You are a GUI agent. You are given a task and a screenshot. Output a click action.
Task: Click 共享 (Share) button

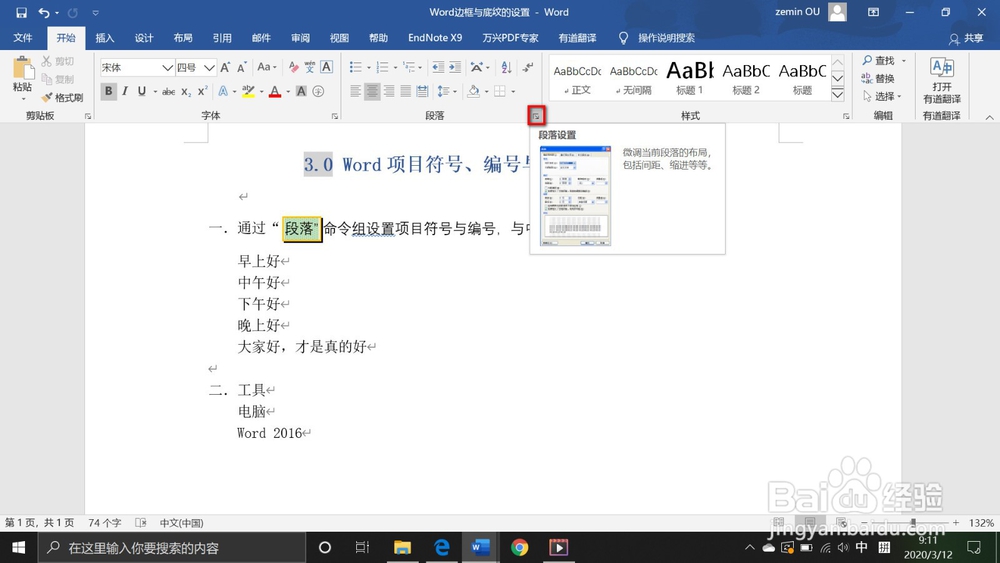pos(966,38)
